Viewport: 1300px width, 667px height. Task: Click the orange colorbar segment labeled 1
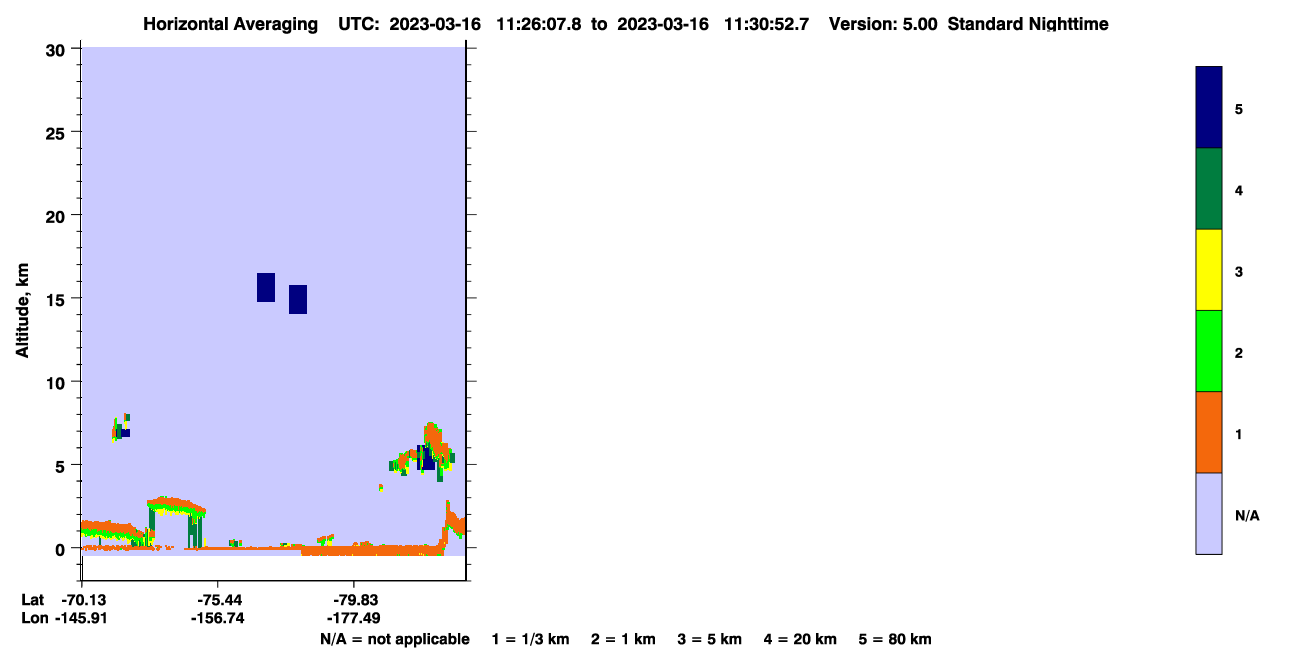tap(1209, 432)
